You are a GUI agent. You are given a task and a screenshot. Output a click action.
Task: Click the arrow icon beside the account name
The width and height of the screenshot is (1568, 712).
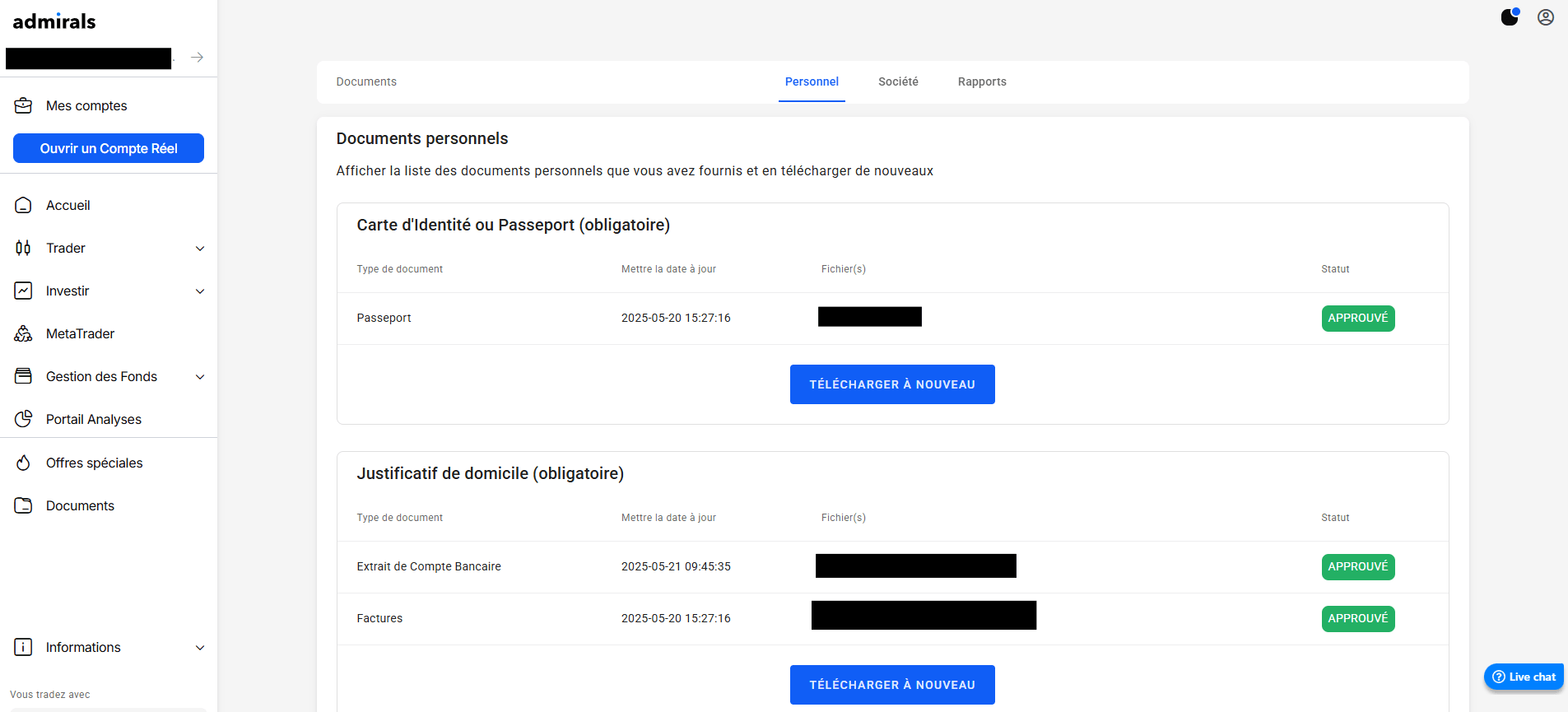point(198,58)
